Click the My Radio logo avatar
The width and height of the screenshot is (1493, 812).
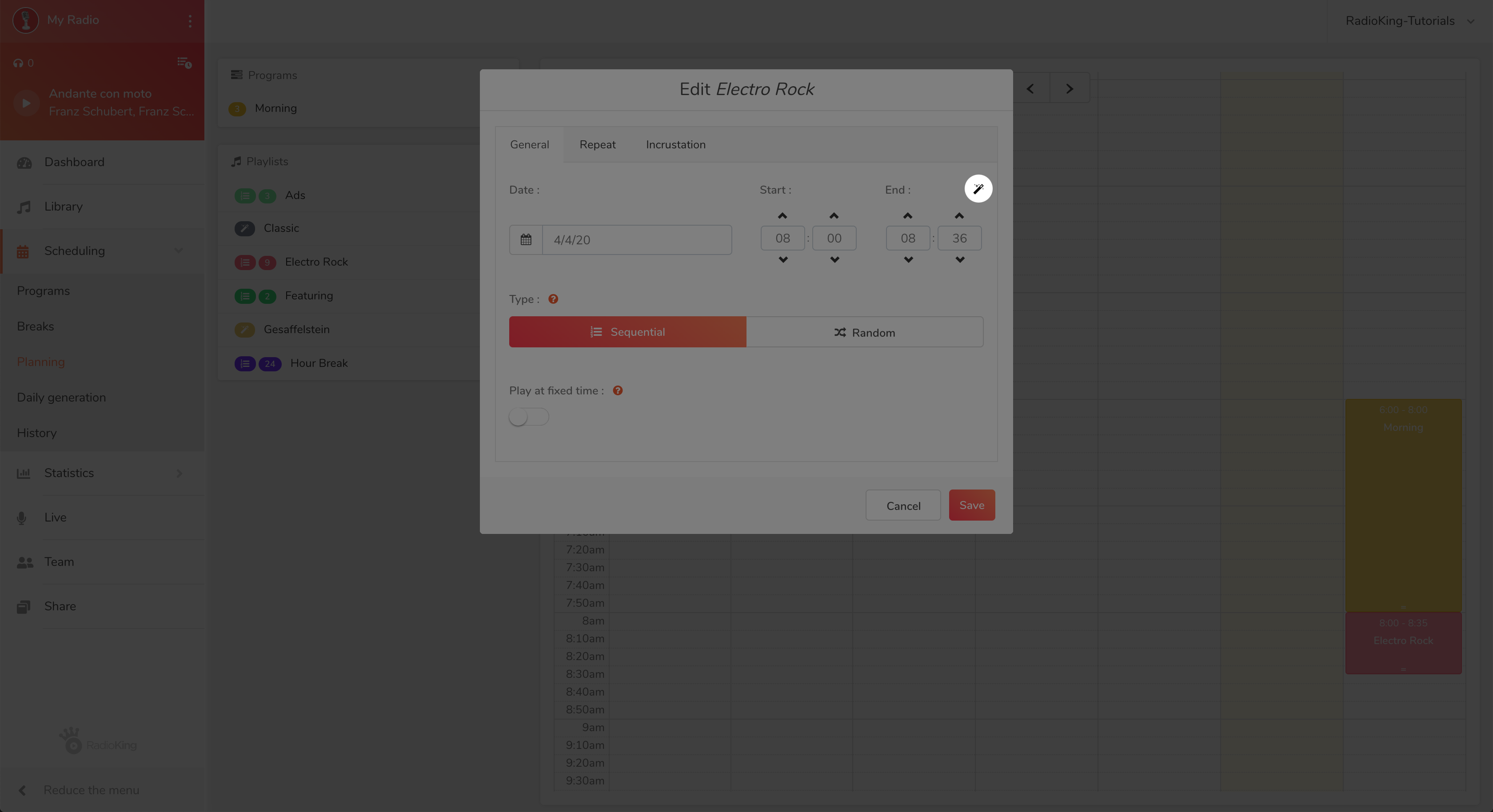click(25, 20)
